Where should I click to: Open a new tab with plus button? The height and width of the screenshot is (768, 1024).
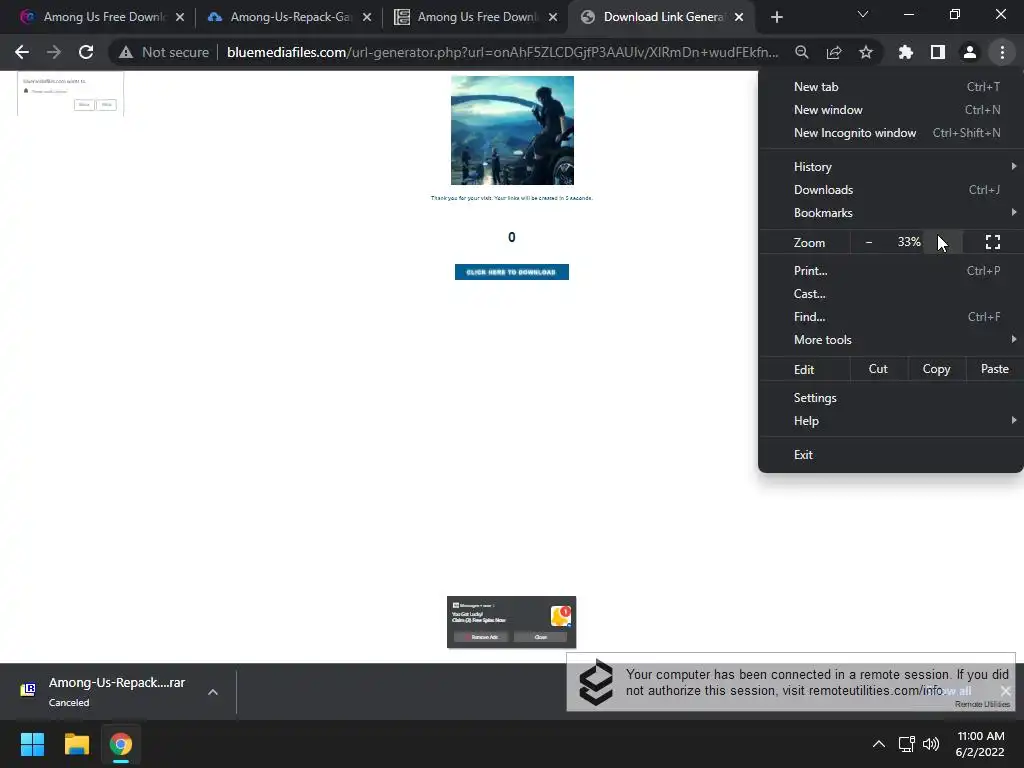tap(776, 17)
